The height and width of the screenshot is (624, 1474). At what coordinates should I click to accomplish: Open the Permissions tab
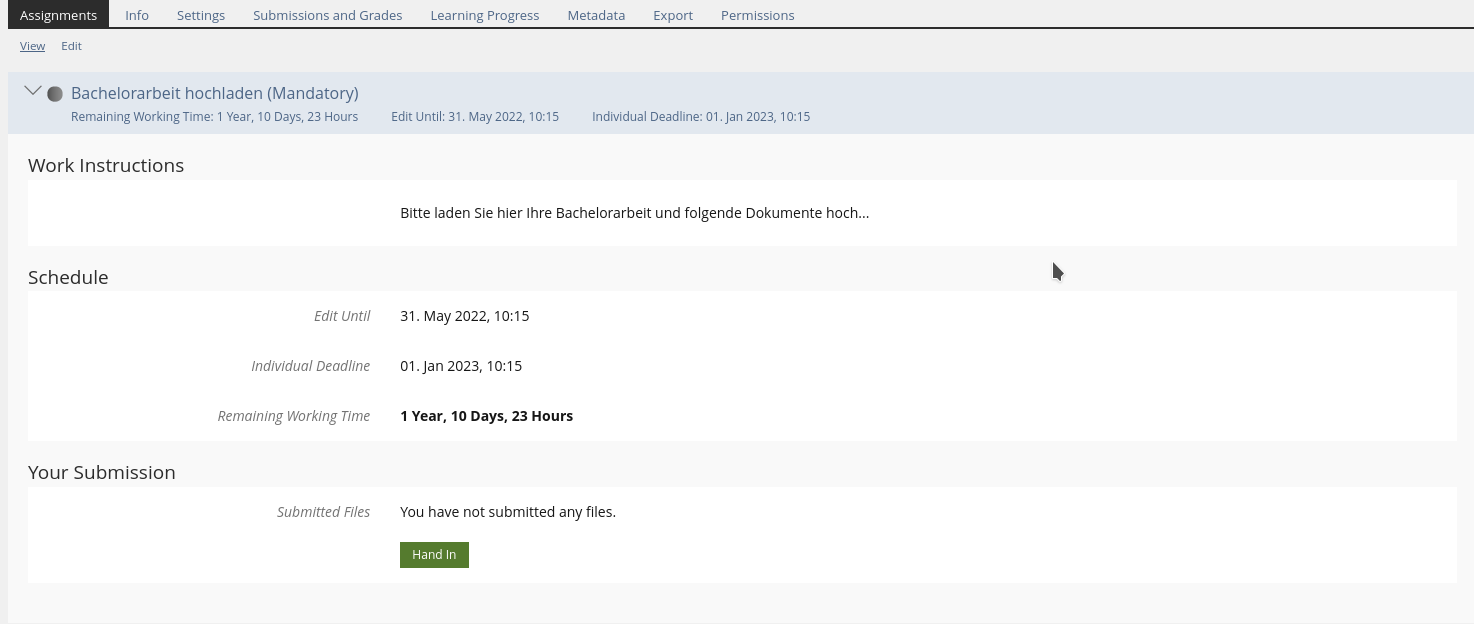coord(757,15)
